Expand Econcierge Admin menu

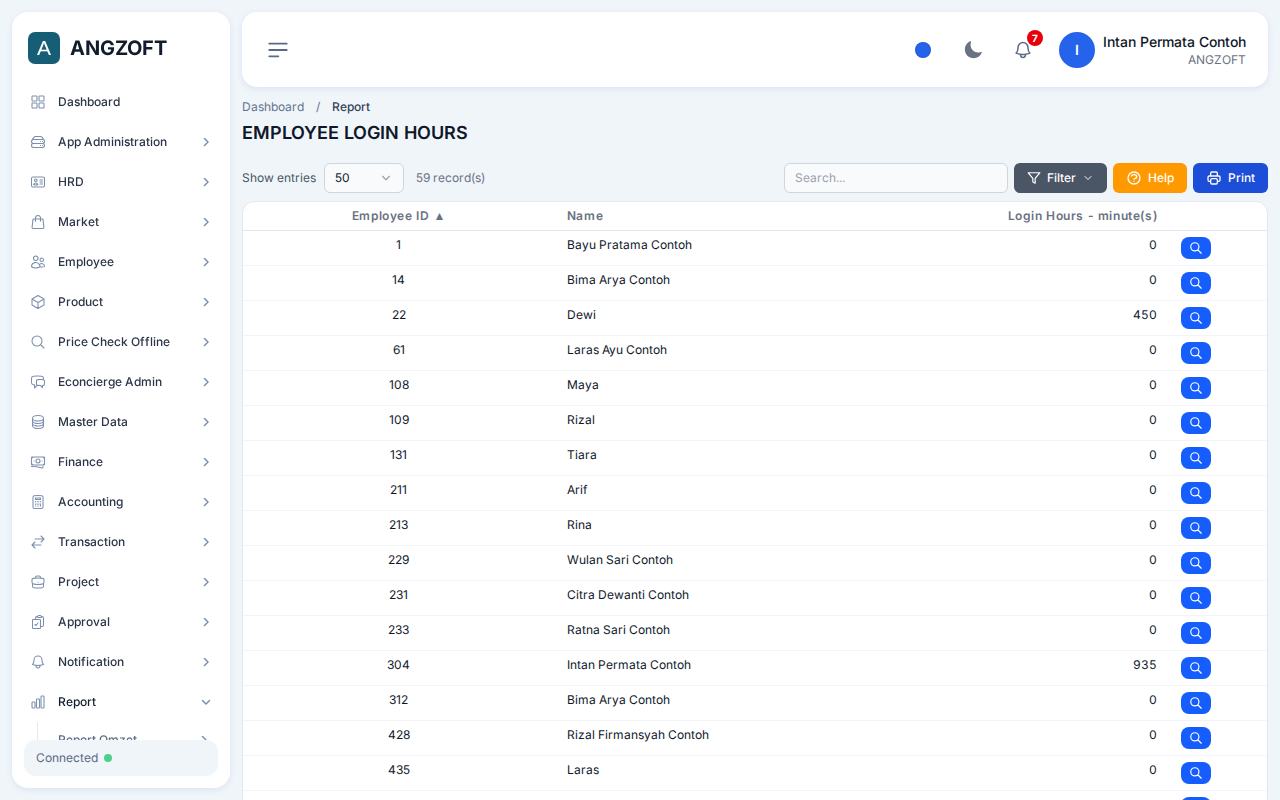(x=121, y=382)
